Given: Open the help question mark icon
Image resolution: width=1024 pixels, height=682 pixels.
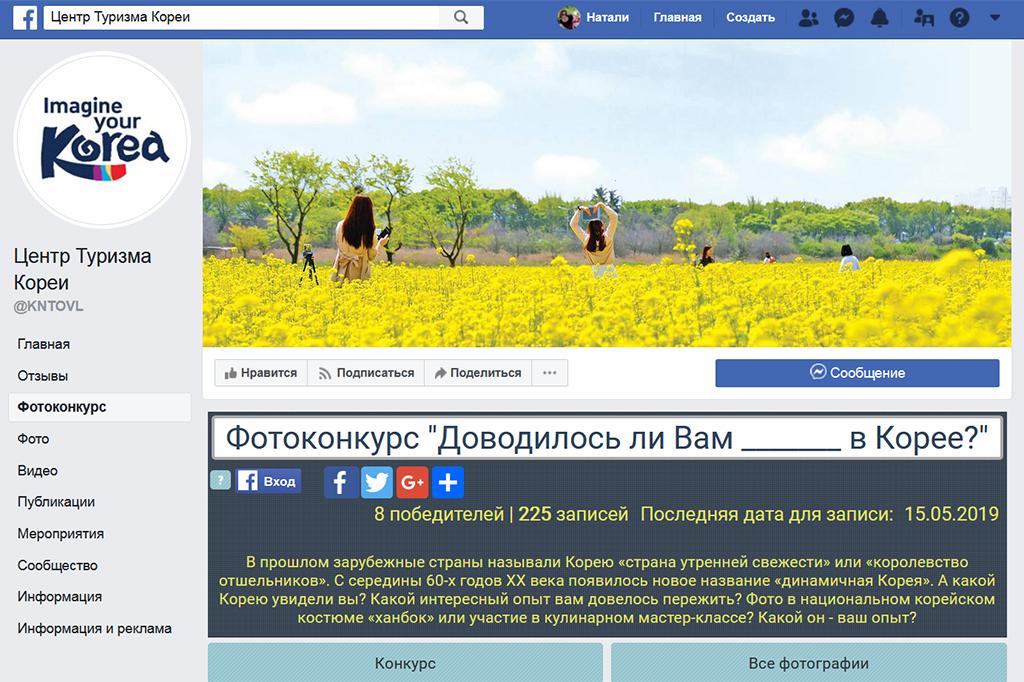Looking at the screenshot, I should tap(959, 17).
